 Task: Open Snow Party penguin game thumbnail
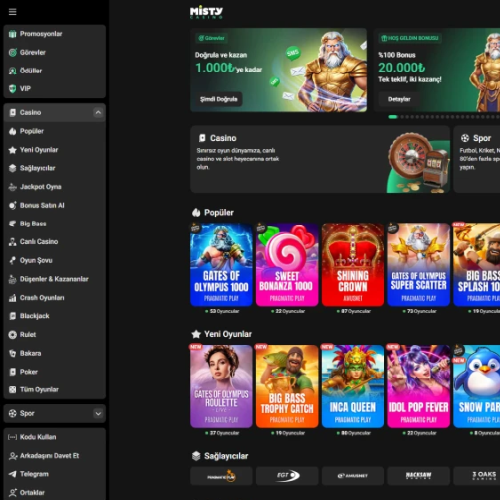coord(477,387)
